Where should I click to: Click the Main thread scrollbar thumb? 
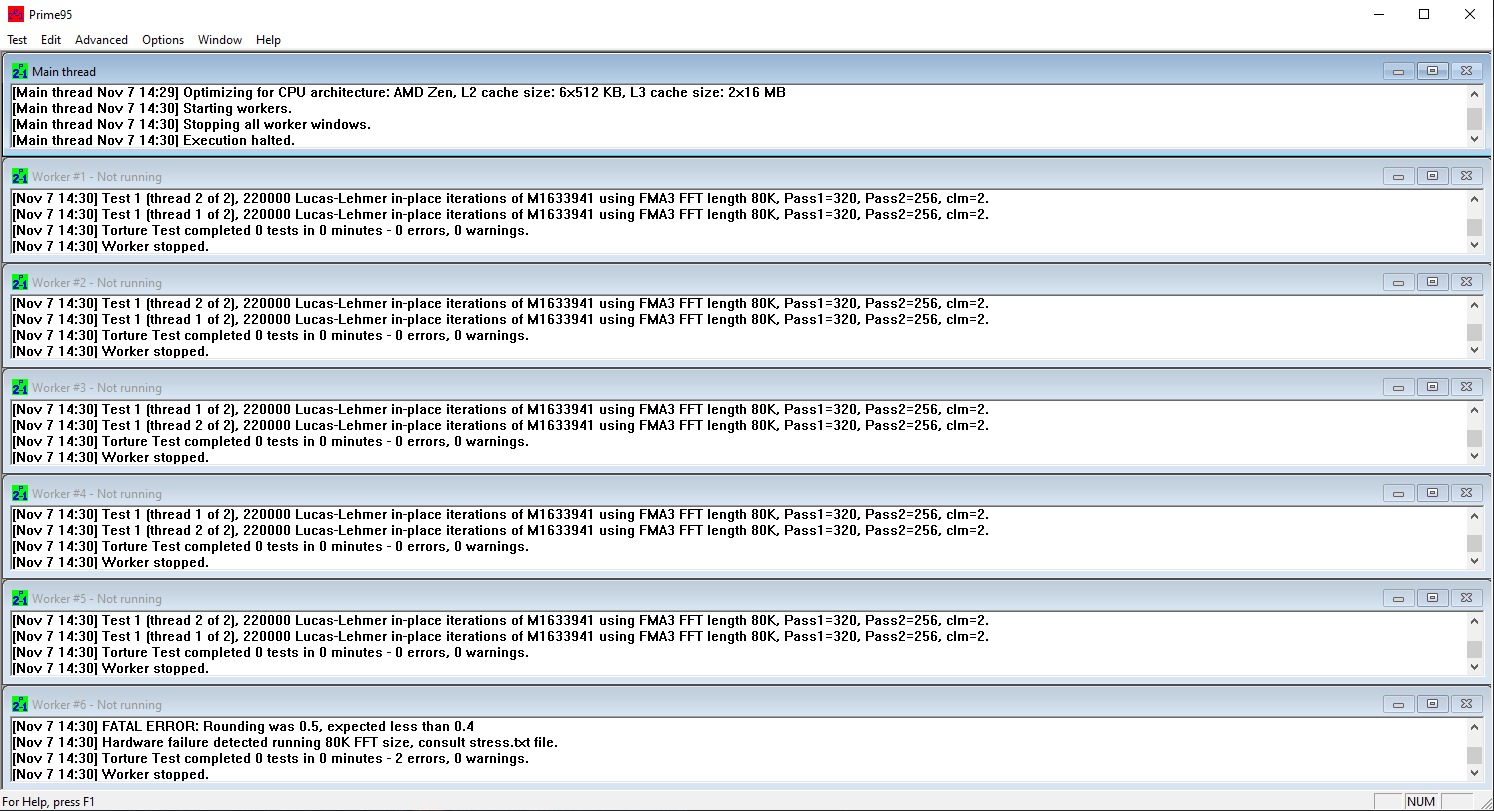[1474, 119]
